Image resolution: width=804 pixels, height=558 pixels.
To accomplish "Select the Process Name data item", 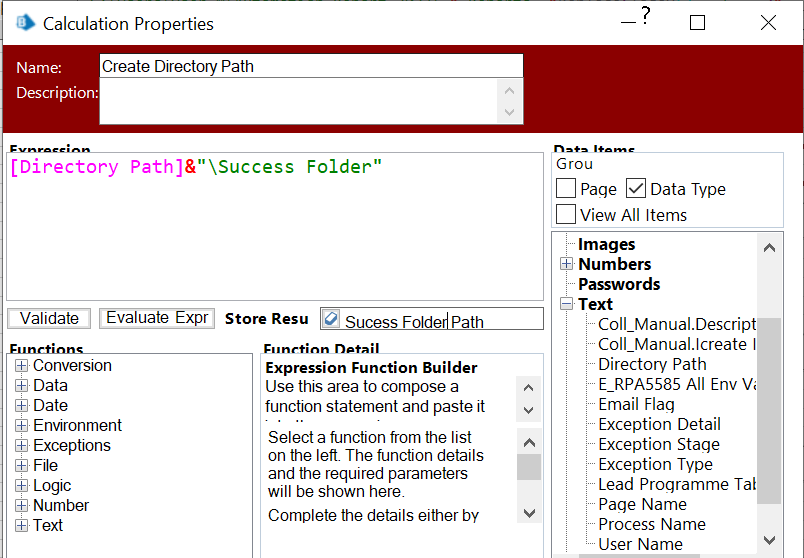I will click(x=652, y=524).
